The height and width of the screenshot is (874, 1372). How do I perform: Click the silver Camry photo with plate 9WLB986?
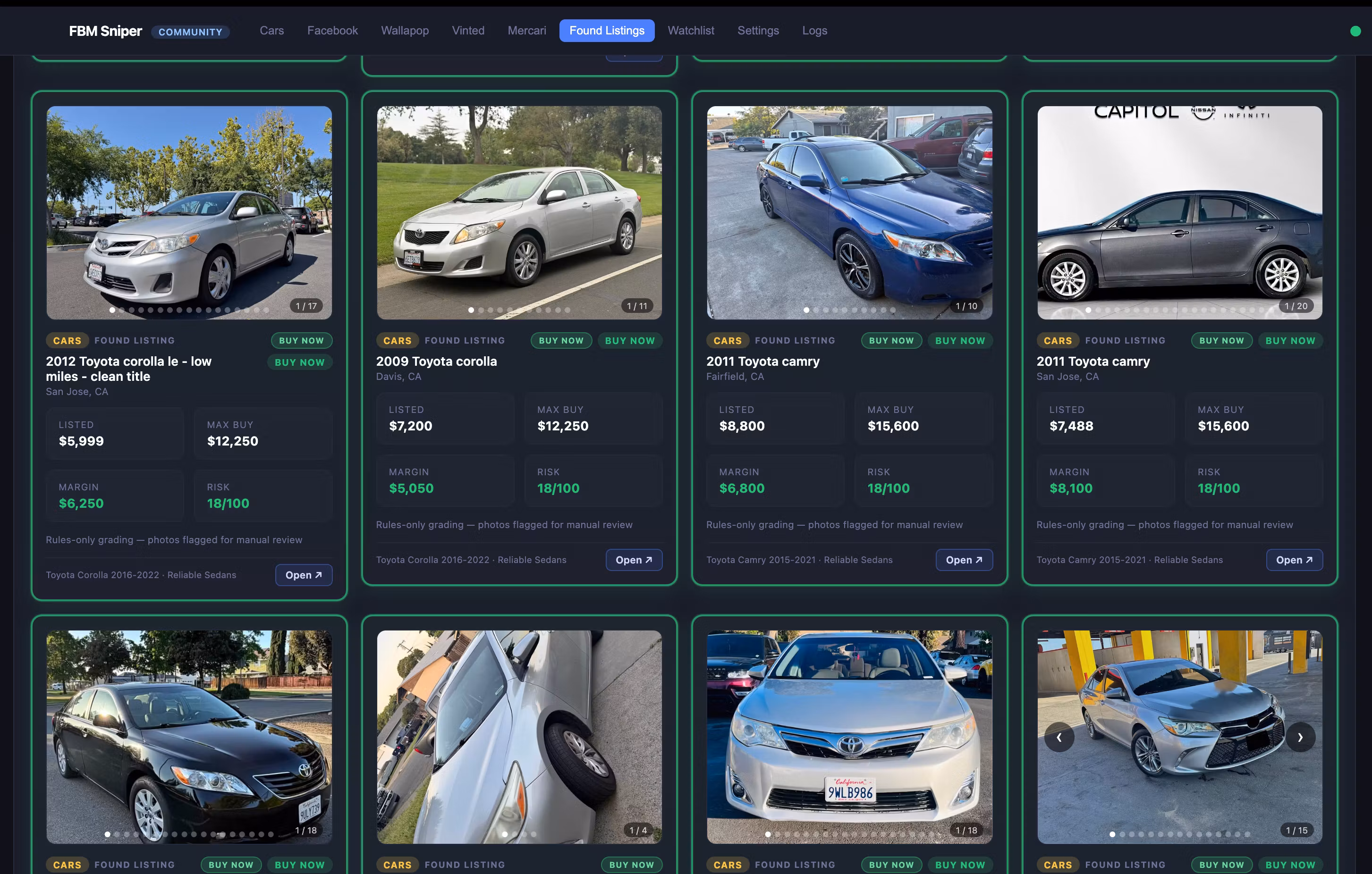pyautogui.click(x=849, y=737)
